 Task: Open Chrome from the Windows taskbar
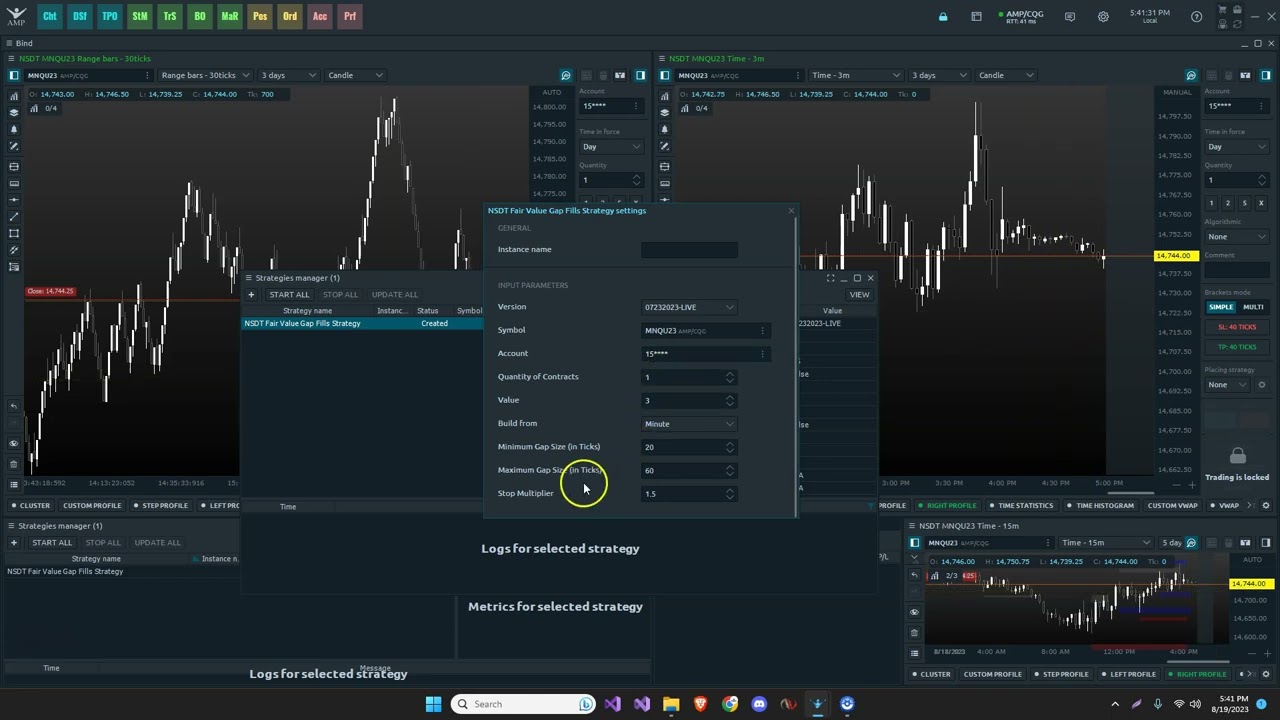point(730,704)
